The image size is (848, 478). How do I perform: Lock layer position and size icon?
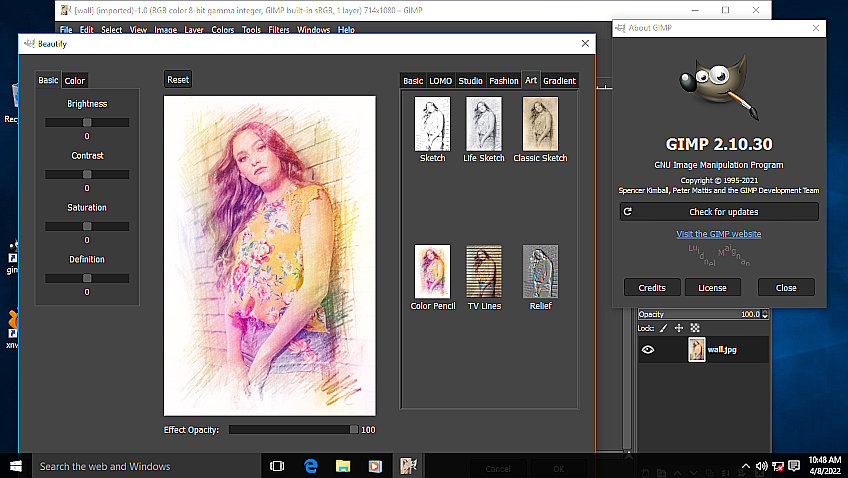678,328
